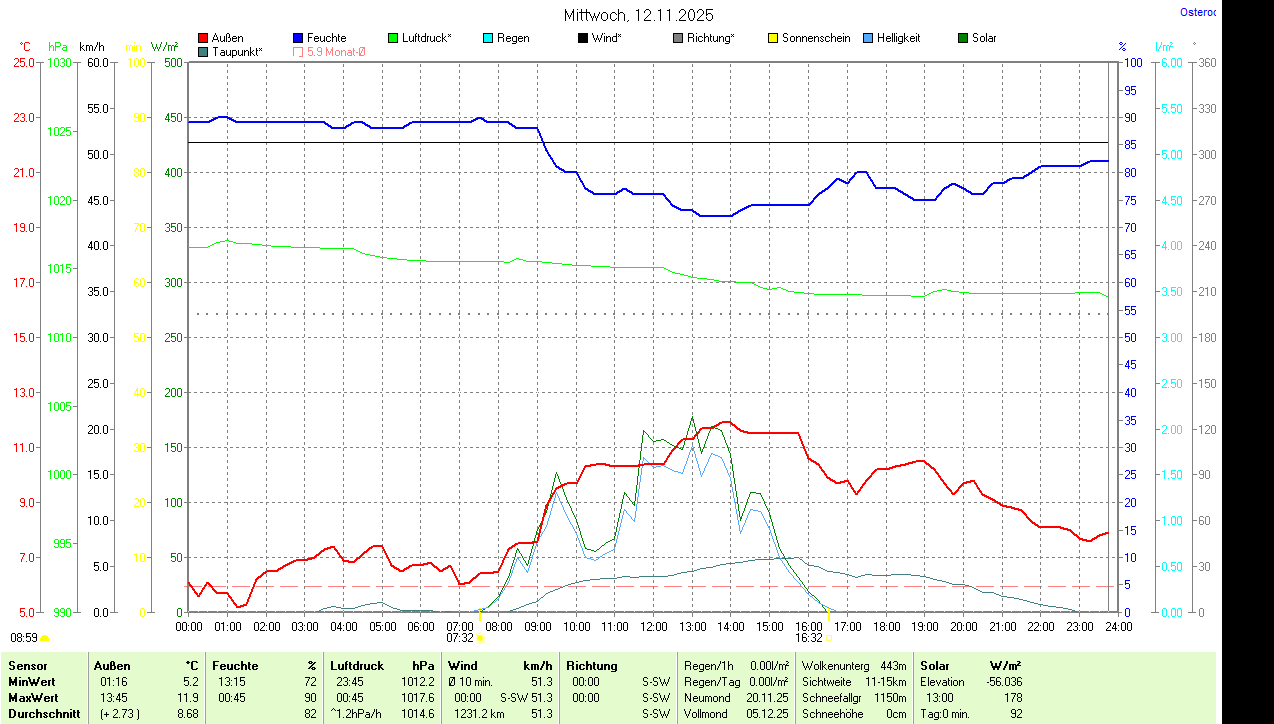Toggle the 5.9 Monat-Ø legend box

[x=298, y=51]
